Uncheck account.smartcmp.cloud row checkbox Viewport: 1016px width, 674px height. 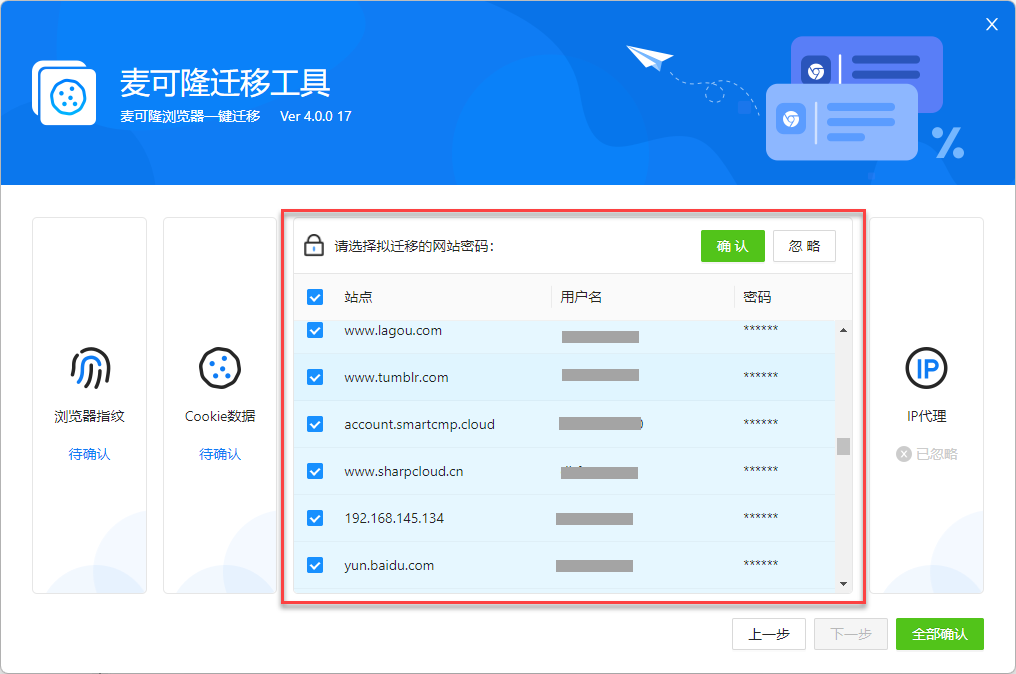315,424
